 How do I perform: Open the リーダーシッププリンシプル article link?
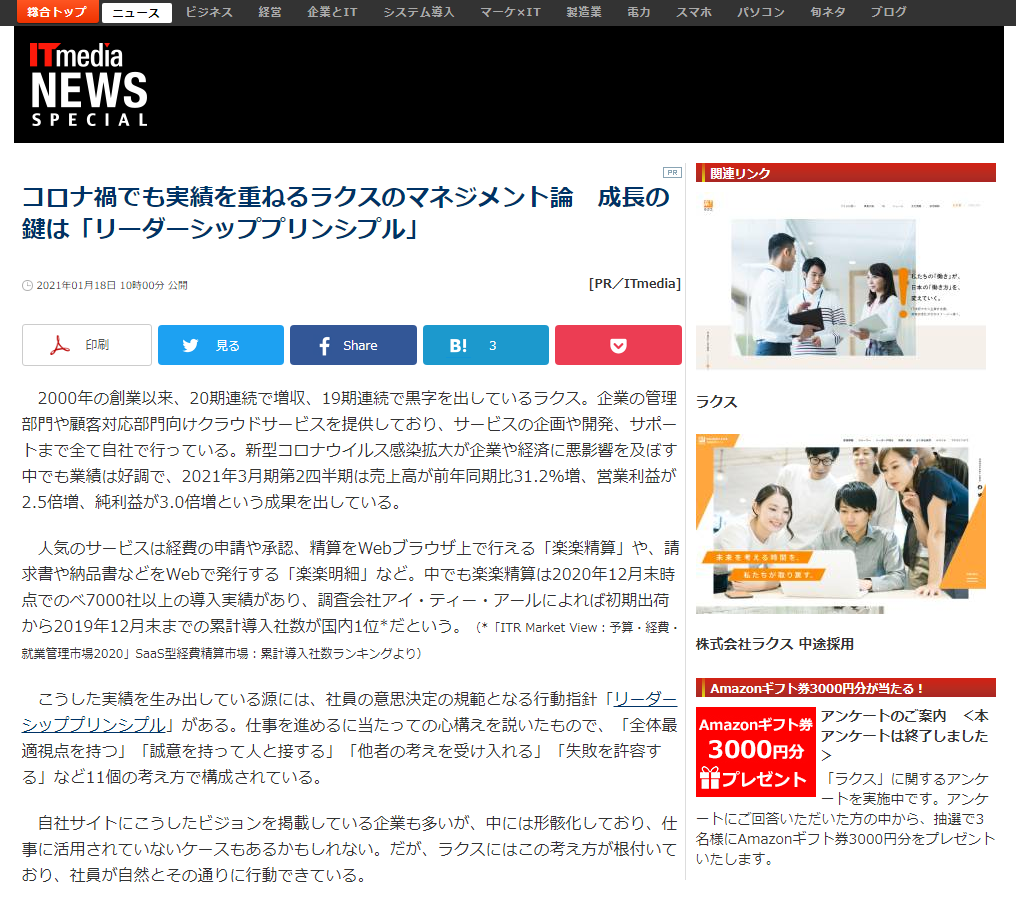click(x=349, y=712)
